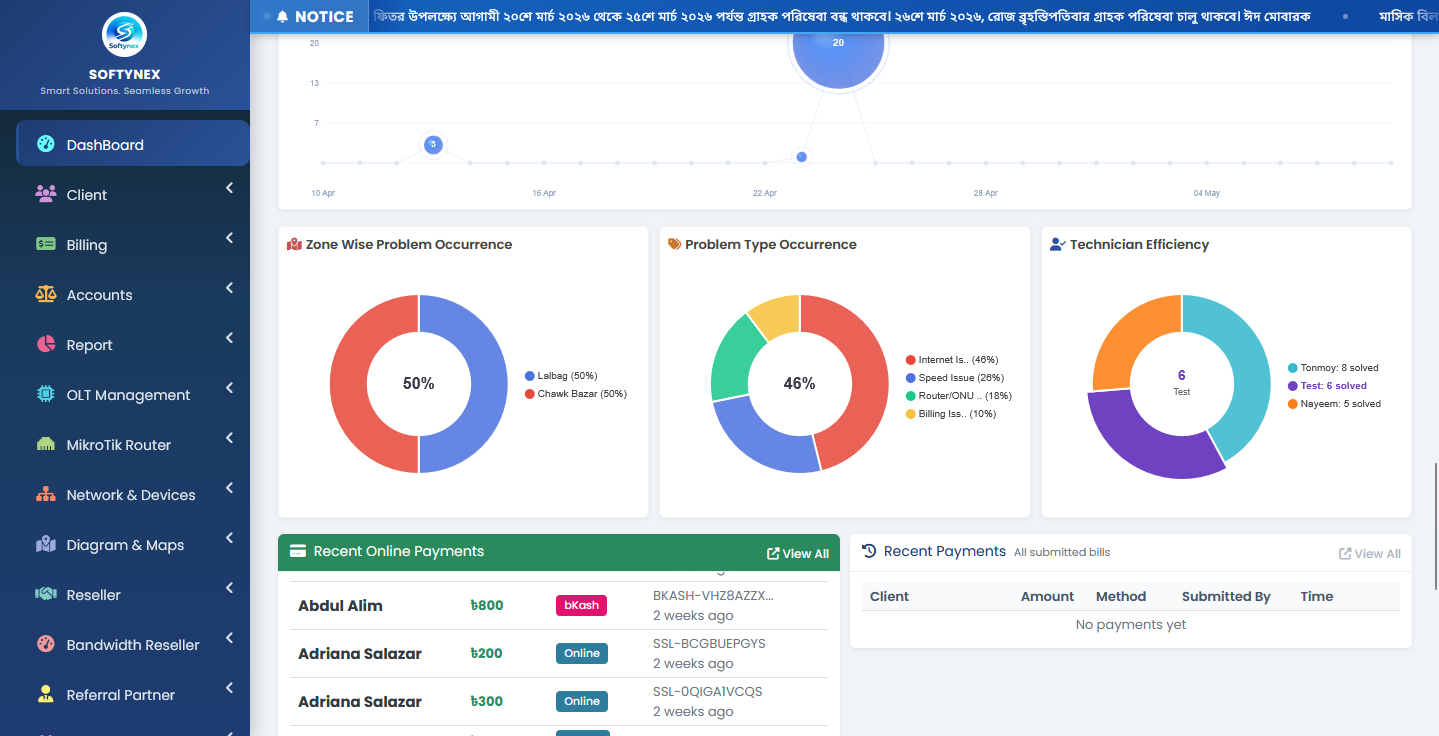Toggle the Nayeem: 5 solved legend entry
The height and width of the screenshot is (736, 1439).
coord(1334,404)
